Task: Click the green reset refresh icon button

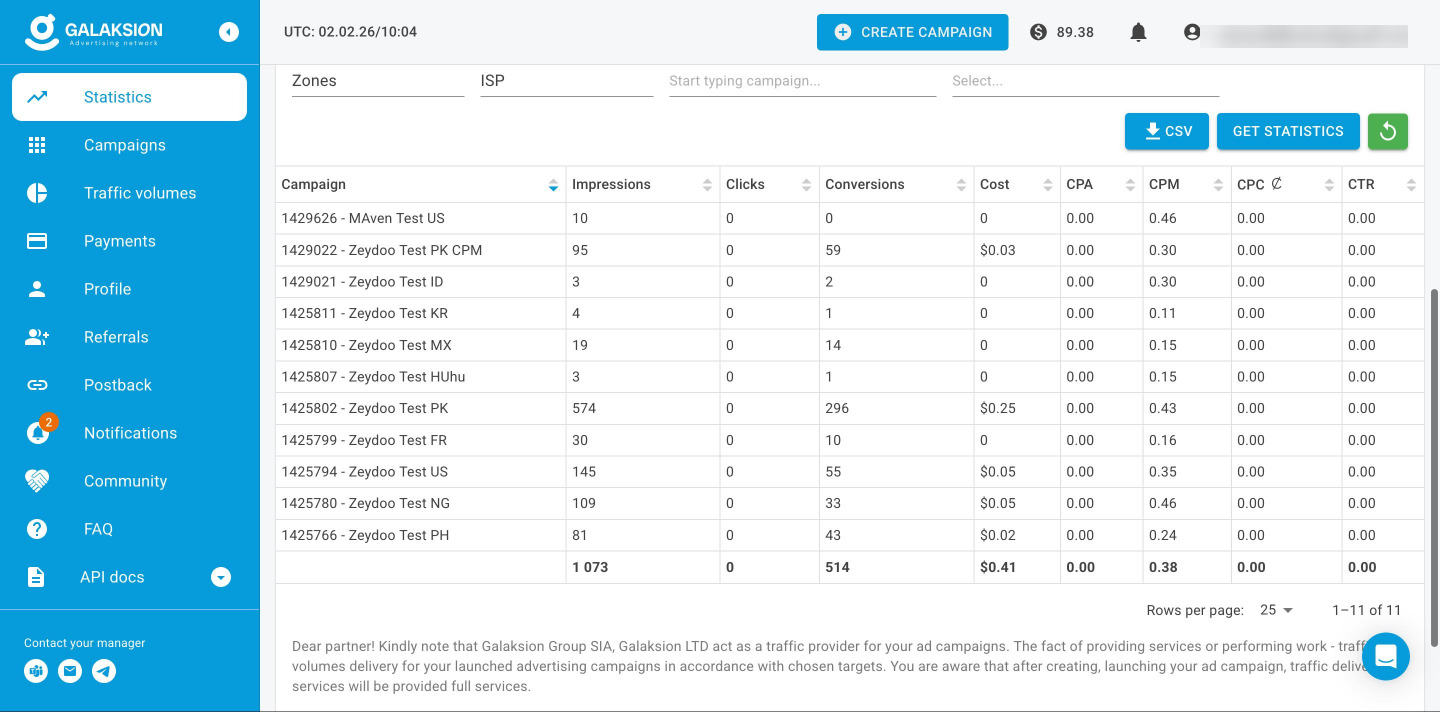Action: (1388, 131)
